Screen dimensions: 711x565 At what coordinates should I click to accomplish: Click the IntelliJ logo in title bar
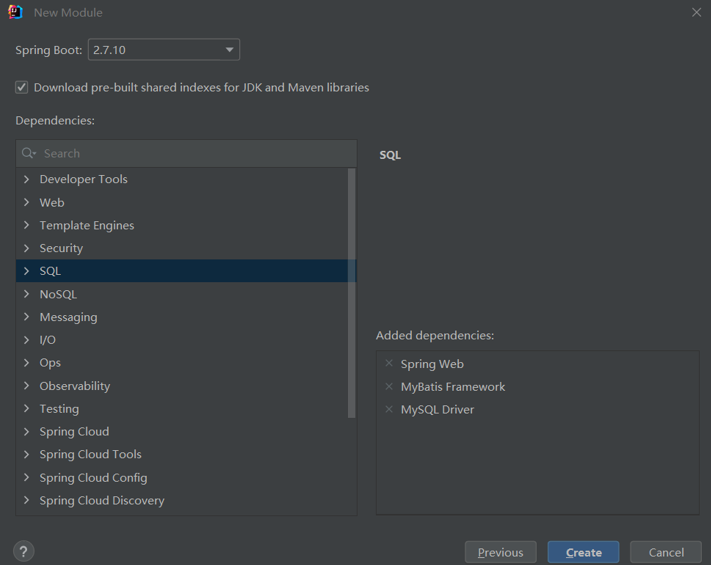pyautogui.click(x=15, y=12)
